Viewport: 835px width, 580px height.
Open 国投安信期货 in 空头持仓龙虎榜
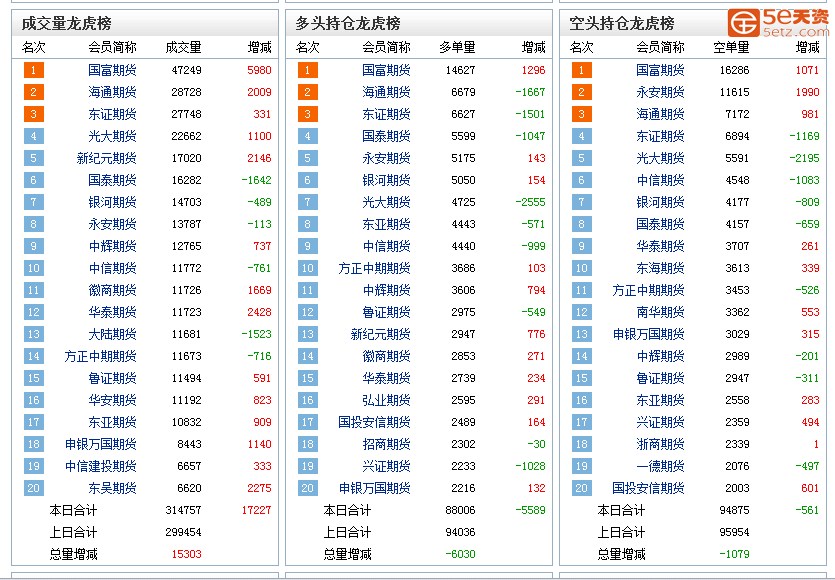point(649,488)
